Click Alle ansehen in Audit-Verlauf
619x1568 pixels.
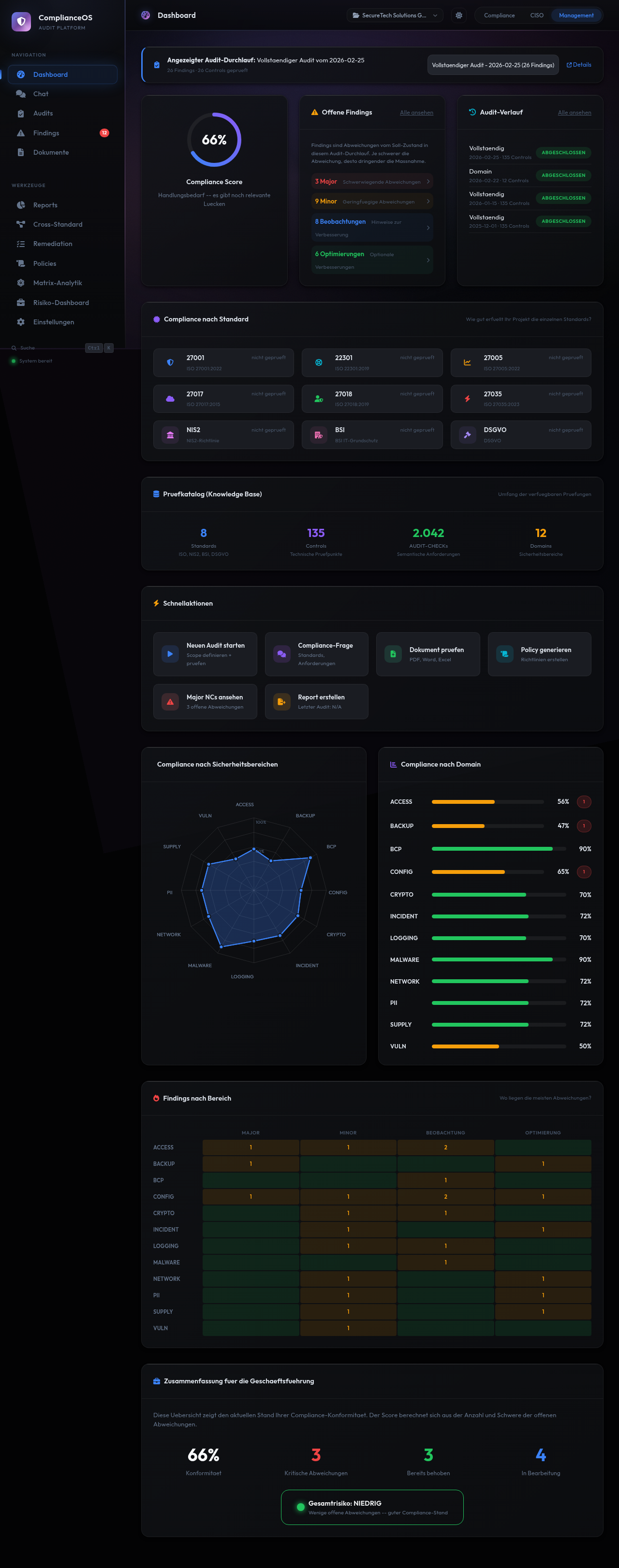click(574, 113)
